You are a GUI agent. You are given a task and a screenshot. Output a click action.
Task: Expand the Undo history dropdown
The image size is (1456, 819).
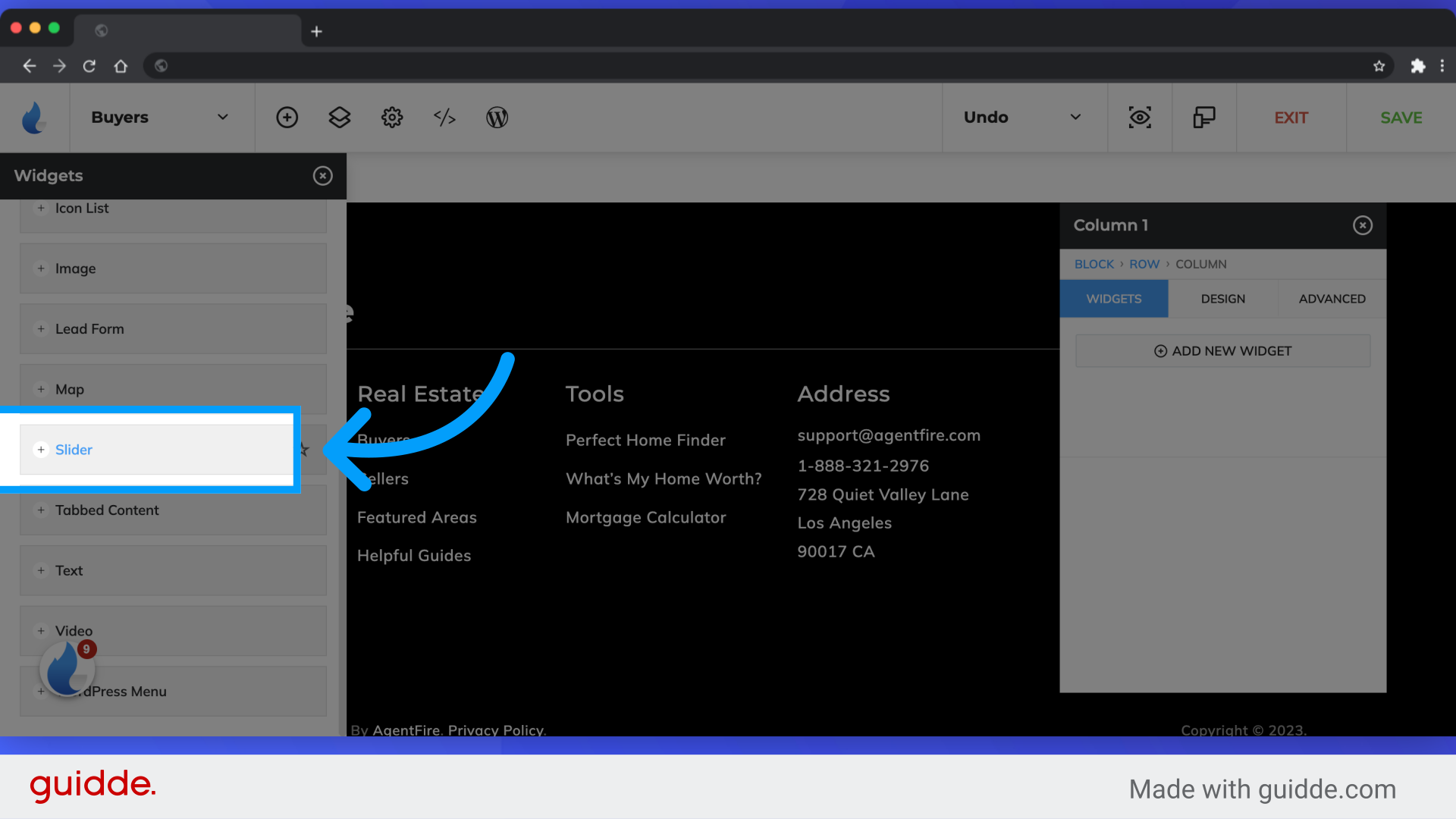tap(1025, 118)
